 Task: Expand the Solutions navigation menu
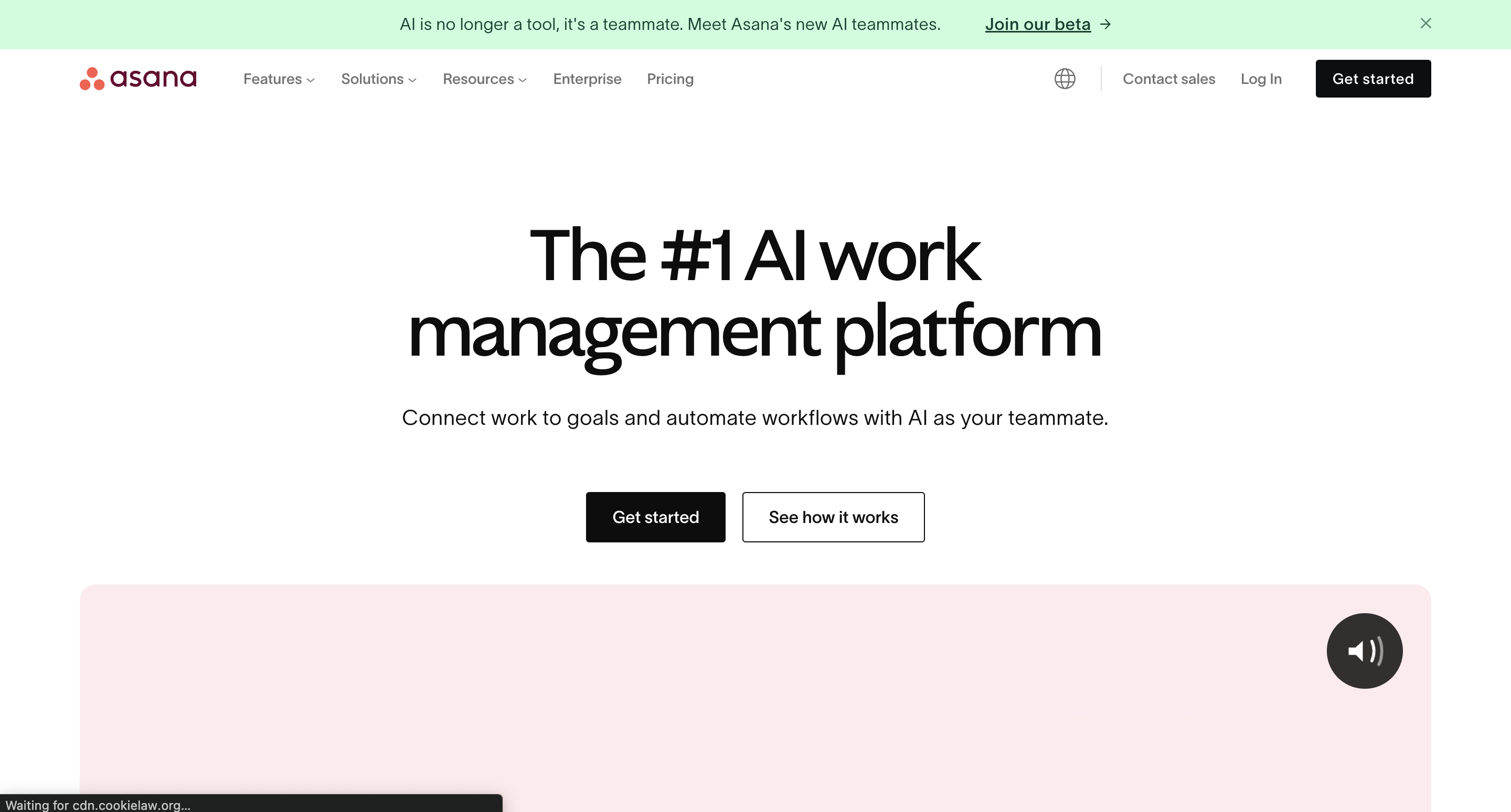pos(378,79)
